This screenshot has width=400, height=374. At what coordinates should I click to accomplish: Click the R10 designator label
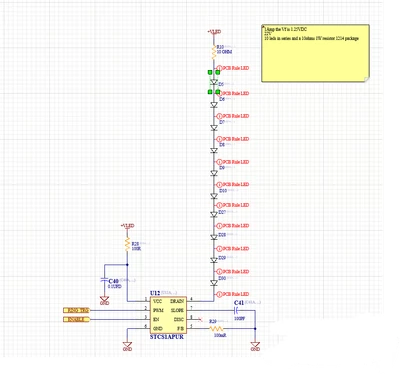coord(220,47)
